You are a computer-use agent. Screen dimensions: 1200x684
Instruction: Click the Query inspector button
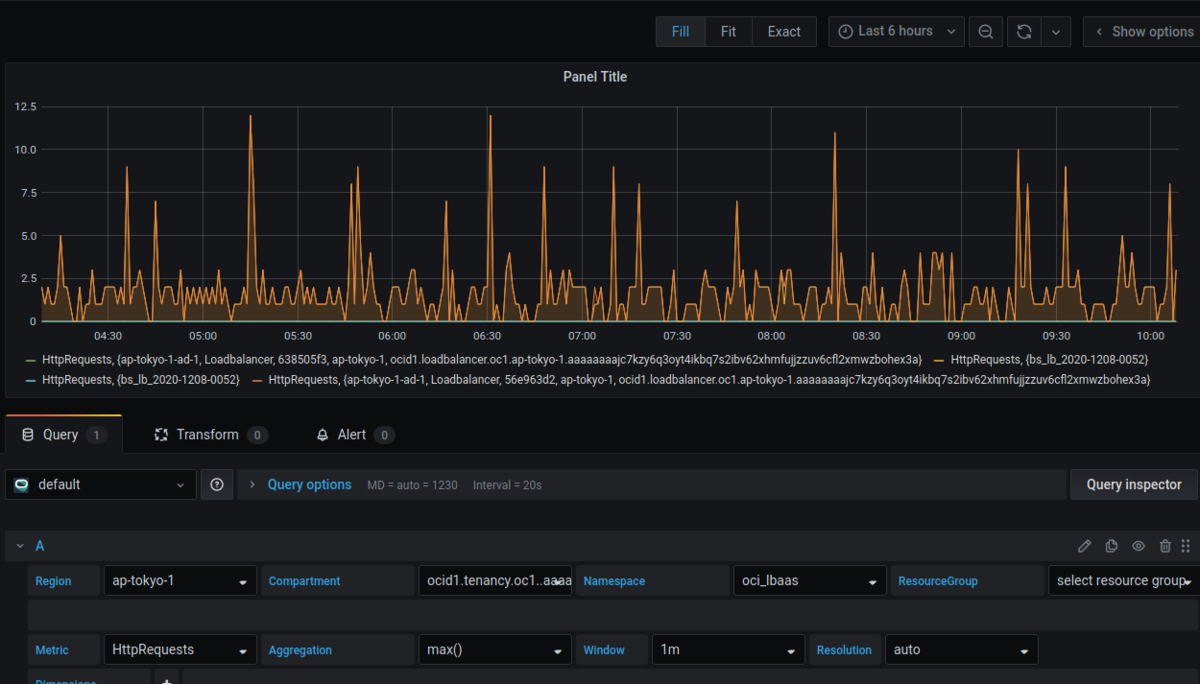(x=1133, y=484)
